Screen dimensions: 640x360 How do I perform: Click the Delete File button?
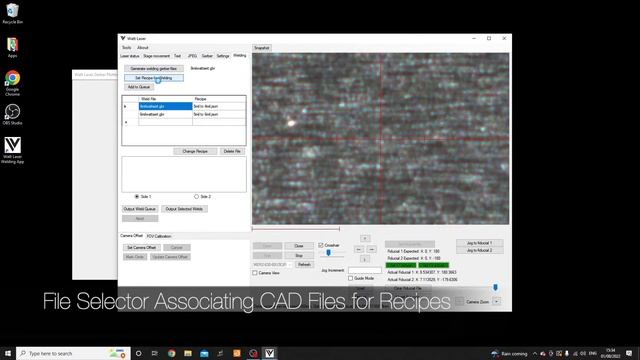pos(232,151)
